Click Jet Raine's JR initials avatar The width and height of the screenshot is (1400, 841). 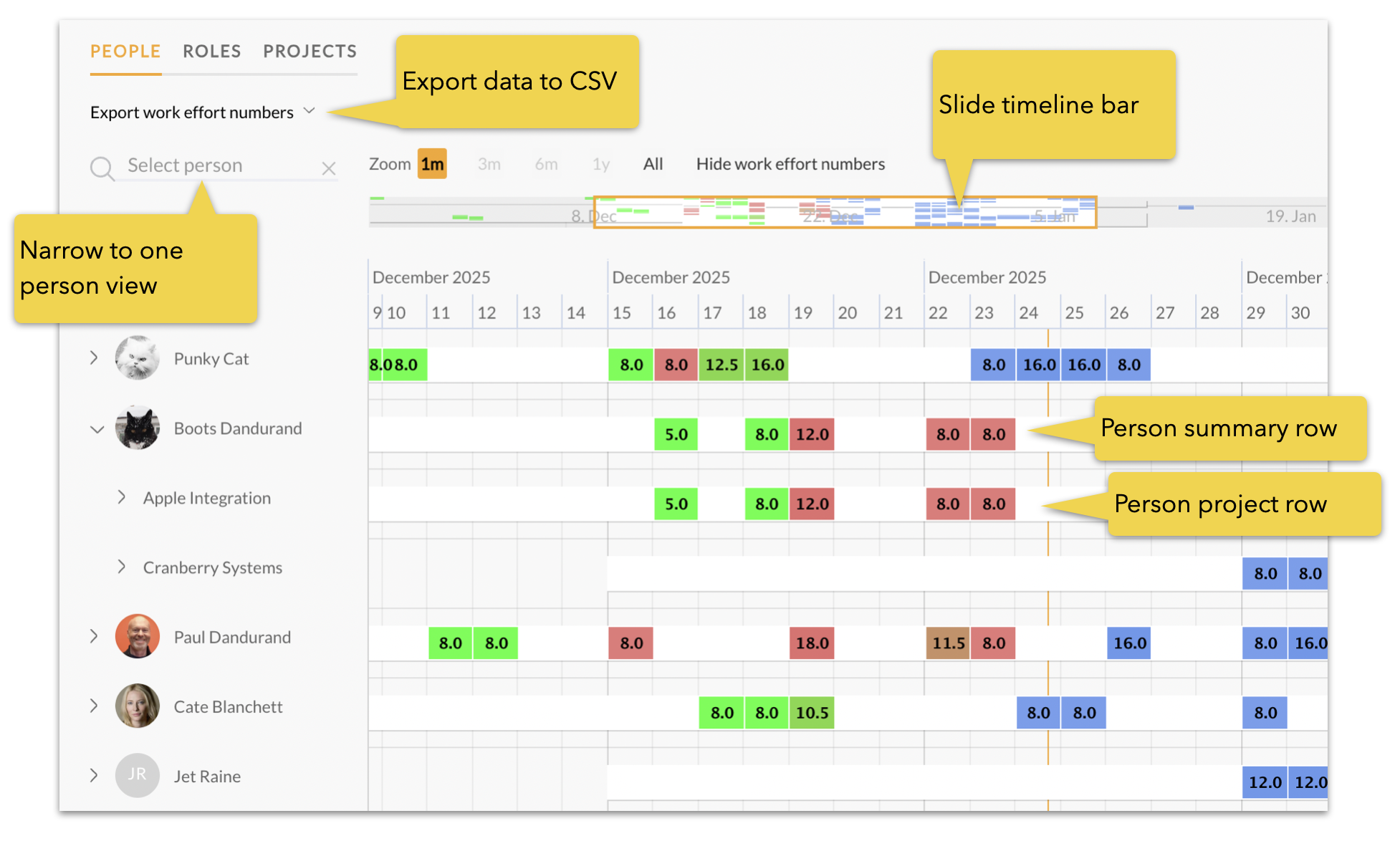point(137,775)
